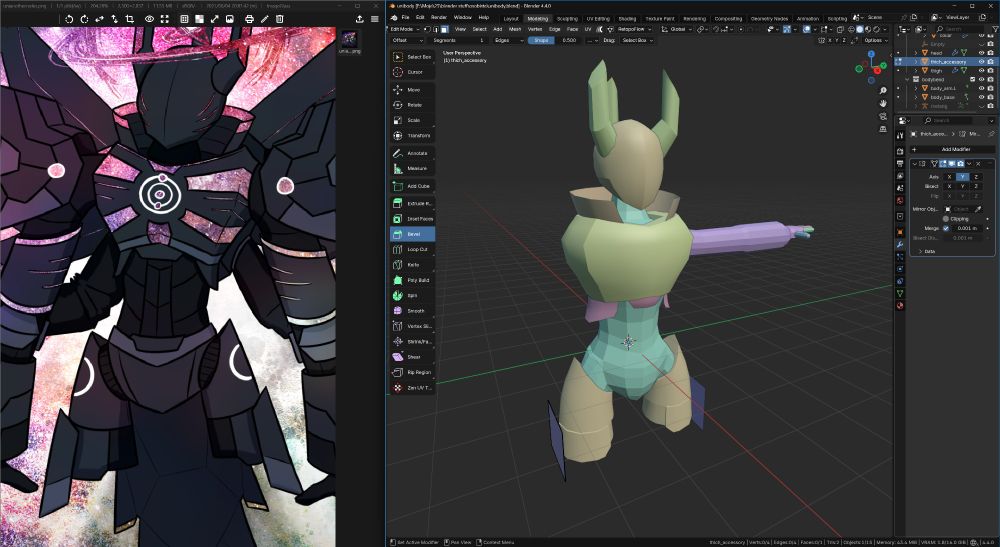Screen dimensions: 1000x547
Task: Flip image vertically in the image viewer
Action: pyautogui.click(x=114, y=19)
